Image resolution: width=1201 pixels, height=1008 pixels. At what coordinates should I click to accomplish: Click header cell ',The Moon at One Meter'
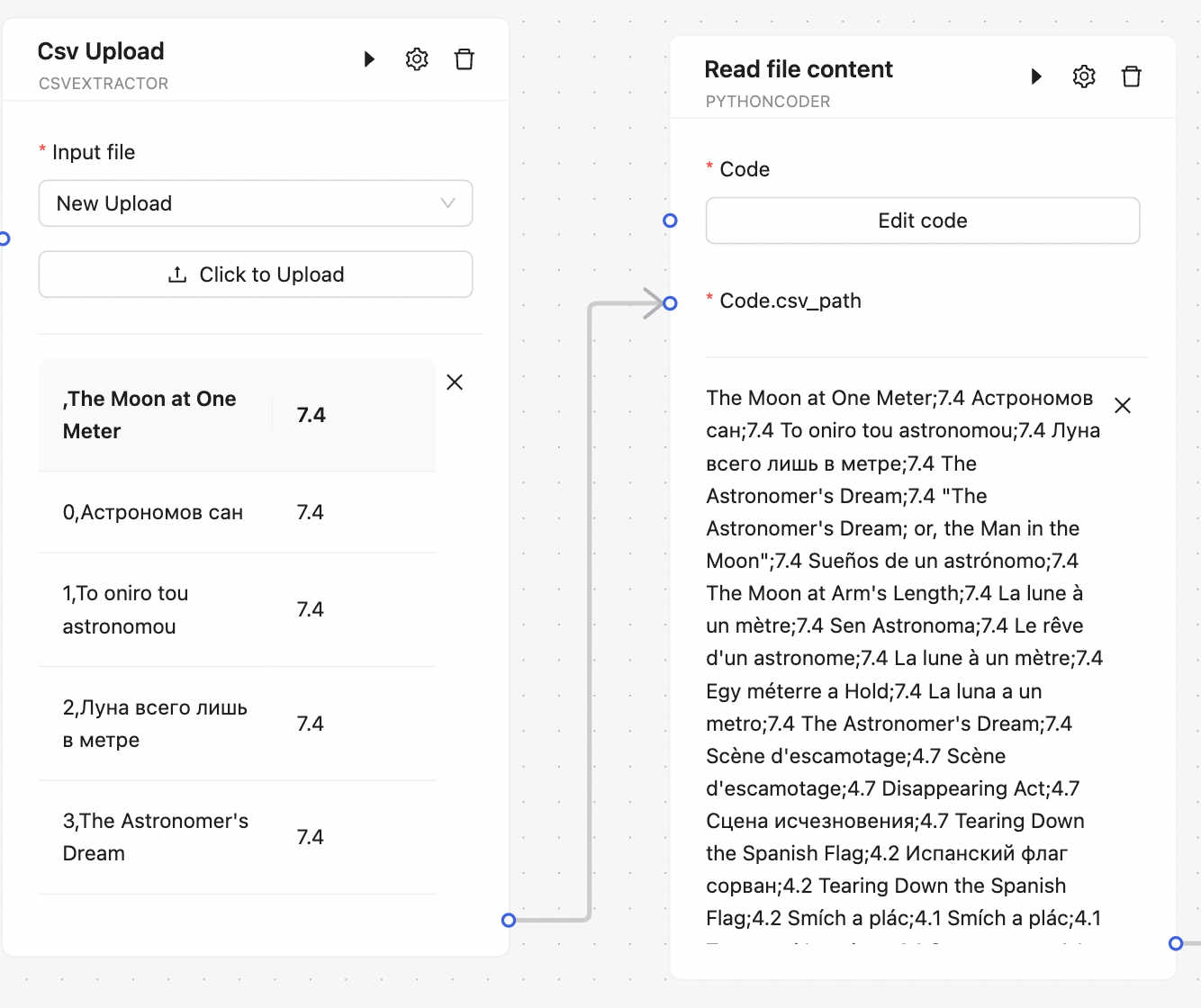(x=155, y=415)
